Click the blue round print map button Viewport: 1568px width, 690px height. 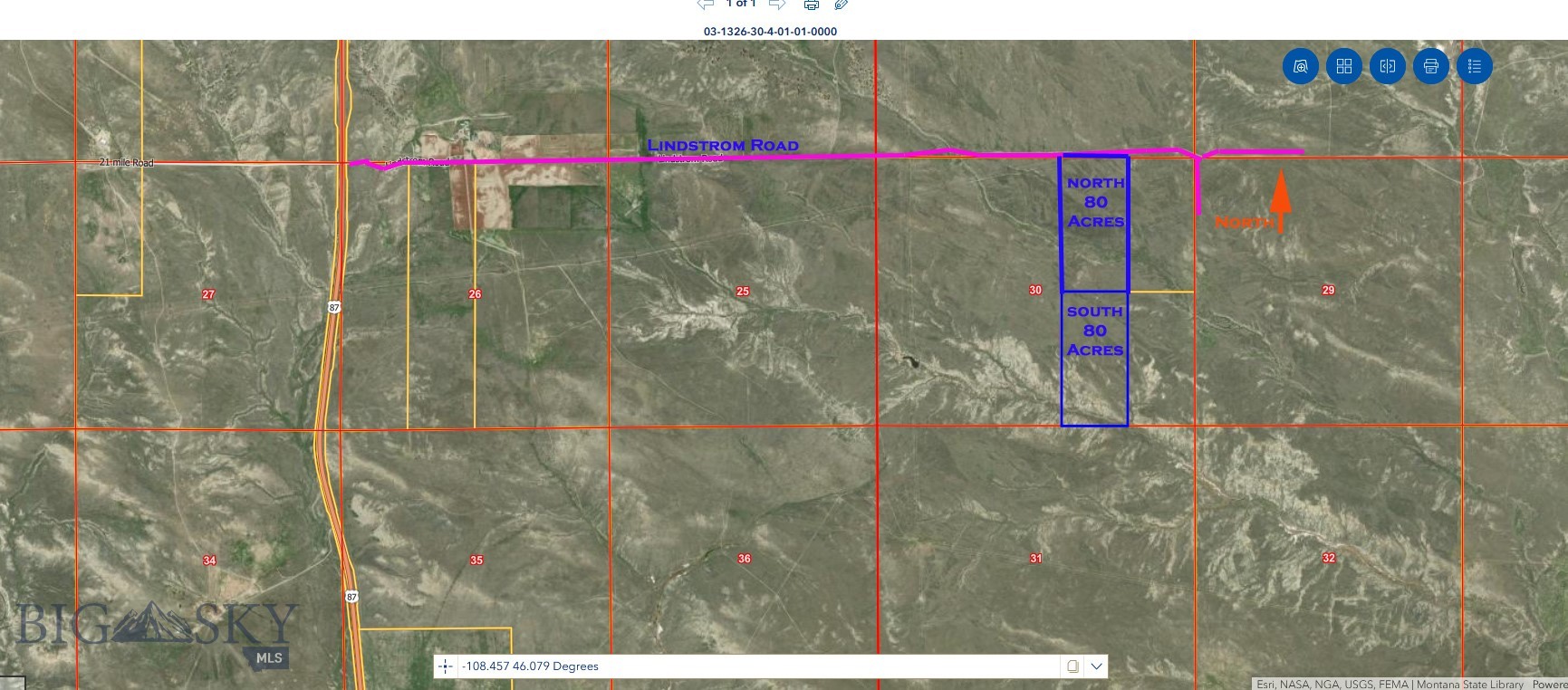[1430, 66]
